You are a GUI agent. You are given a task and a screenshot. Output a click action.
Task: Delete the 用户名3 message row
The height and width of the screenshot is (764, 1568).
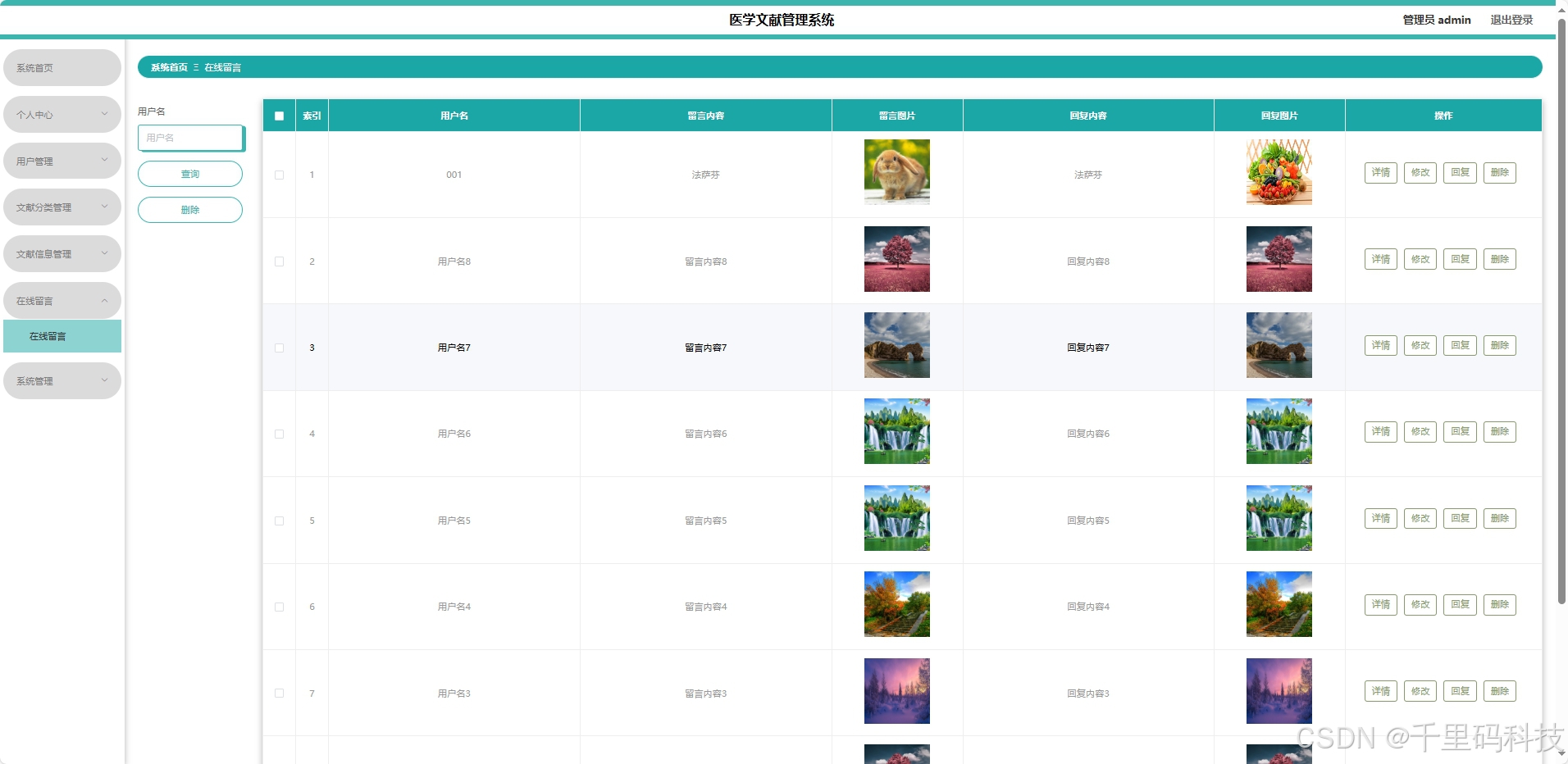click(1500, 691)
